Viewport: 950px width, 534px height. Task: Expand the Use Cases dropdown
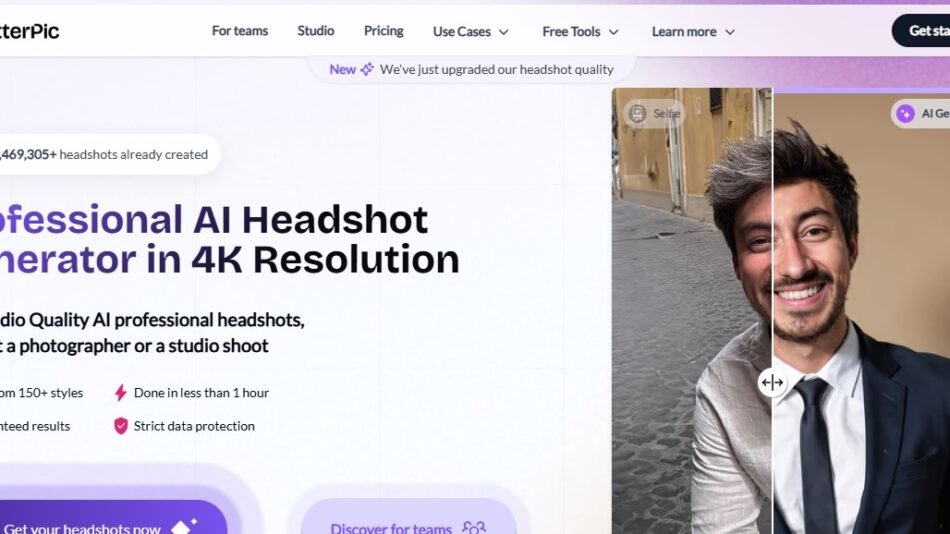tap(471, 32)
